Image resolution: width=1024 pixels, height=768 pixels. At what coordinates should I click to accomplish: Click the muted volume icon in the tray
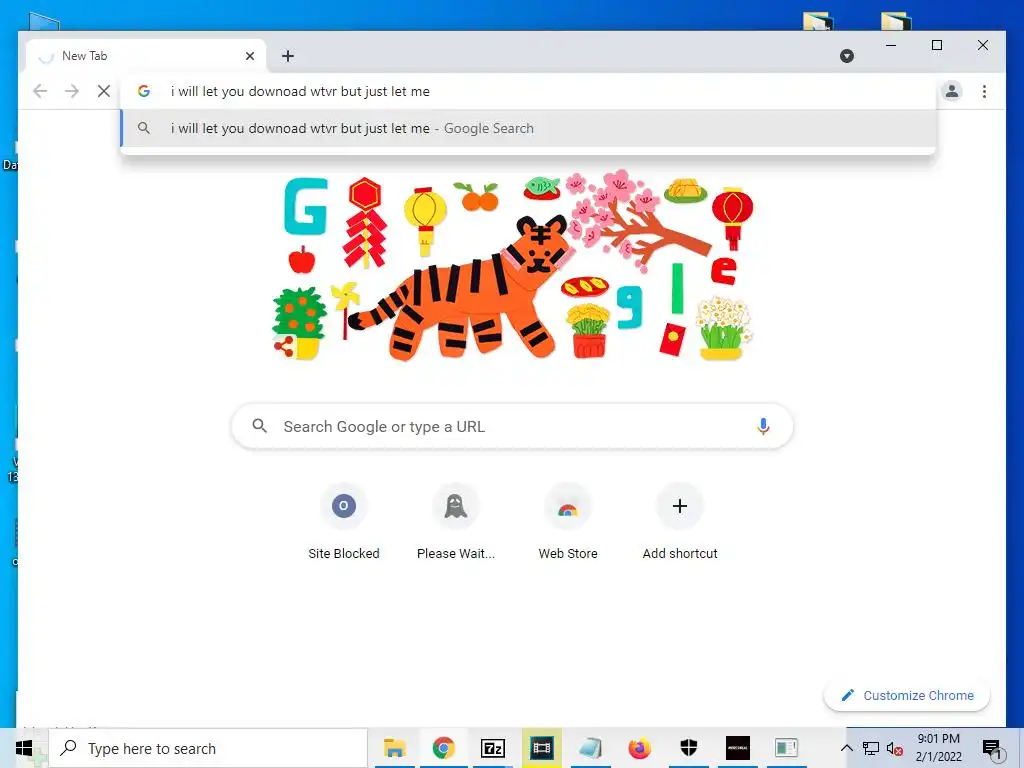(894, 748)
